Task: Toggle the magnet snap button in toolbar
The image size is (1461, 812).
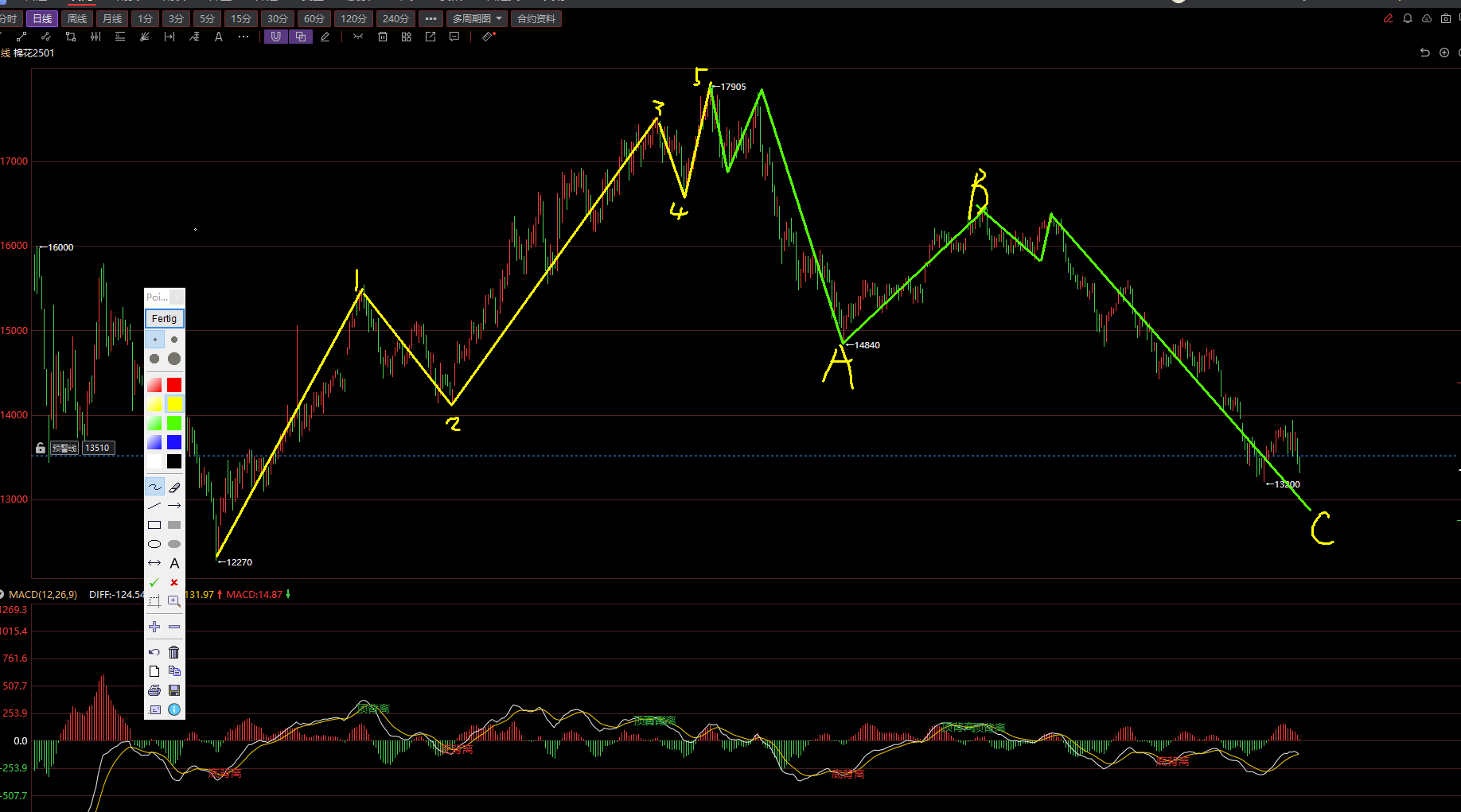Action: click(275, 37)
